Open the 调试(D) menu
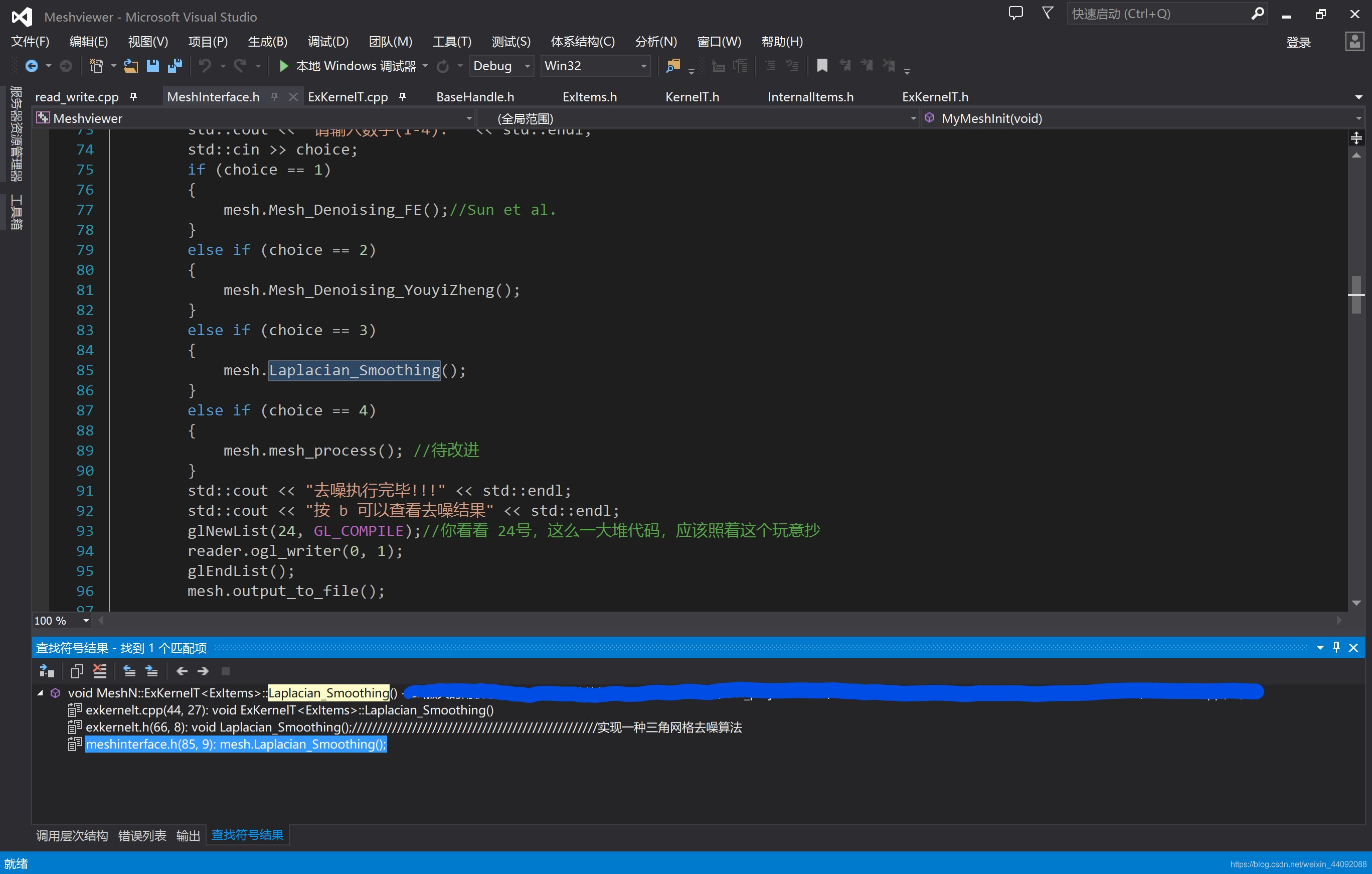The image size is (1372, 874). pyautogui.click(x=328, y=42)
